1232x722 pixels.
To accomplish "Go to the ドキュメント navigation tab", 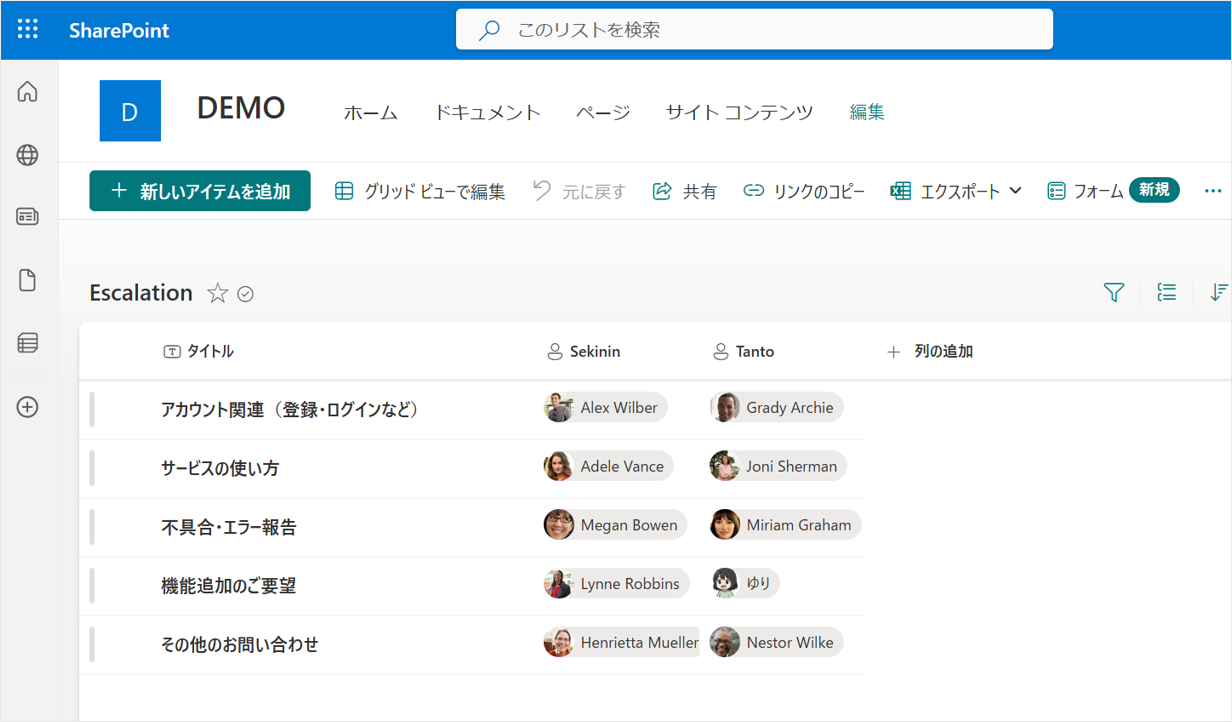I will (487, 112).
